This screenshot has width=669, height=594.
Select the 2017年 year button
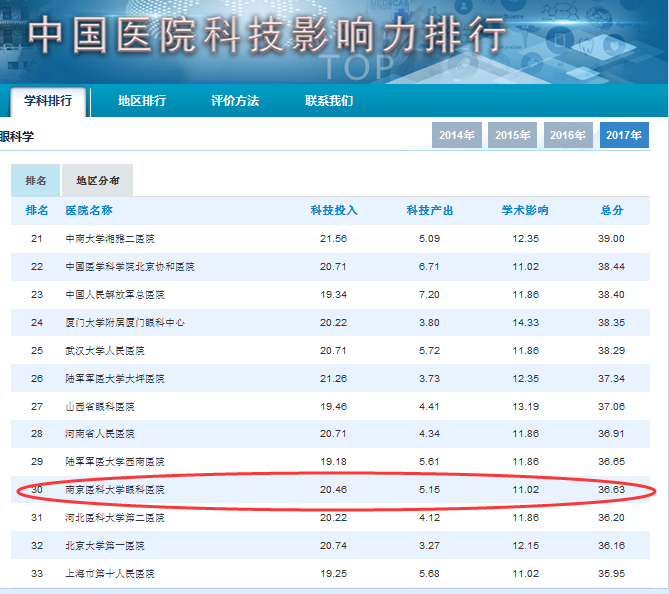624,135
